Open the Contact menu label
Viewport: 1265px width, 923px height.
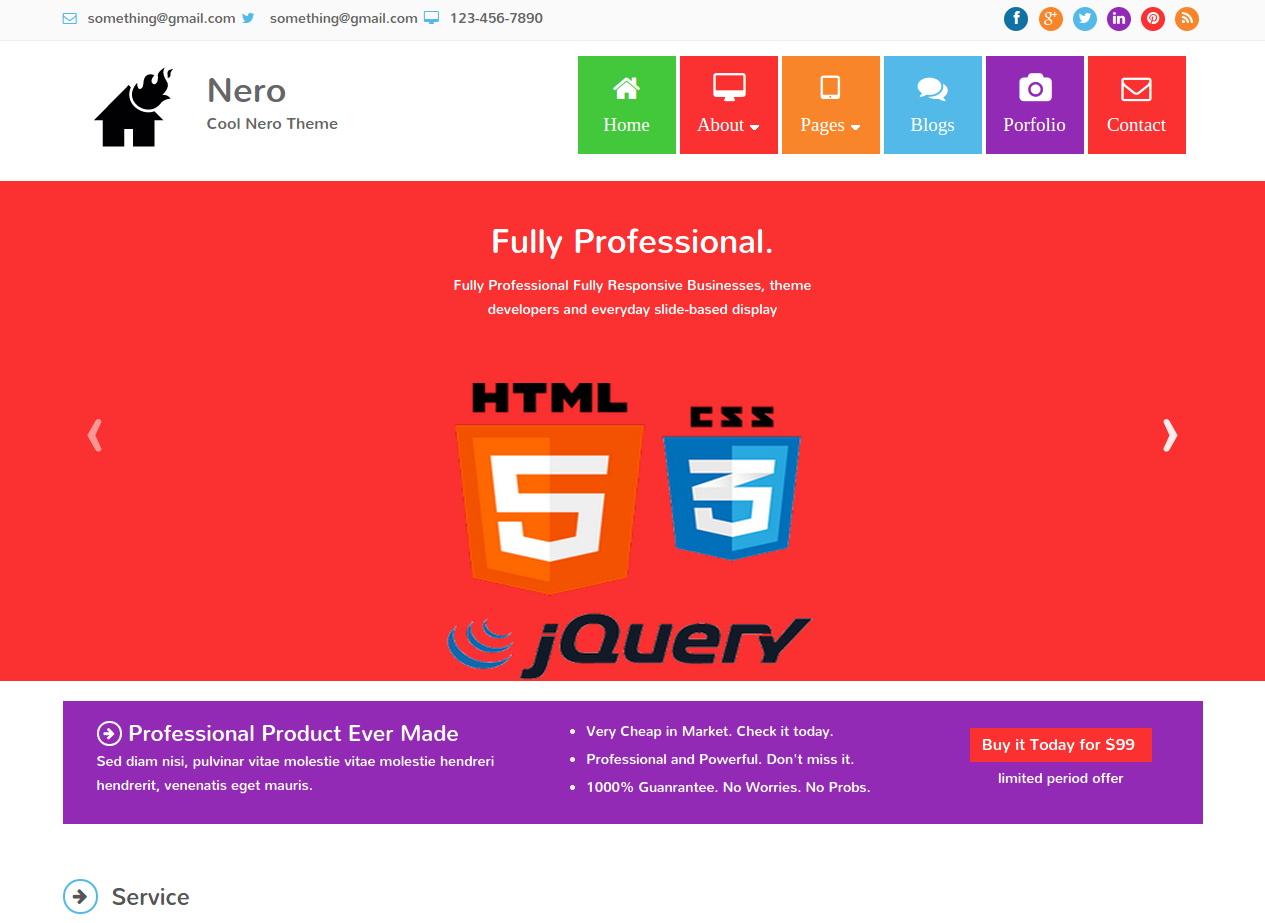[x=1136, y=125]
